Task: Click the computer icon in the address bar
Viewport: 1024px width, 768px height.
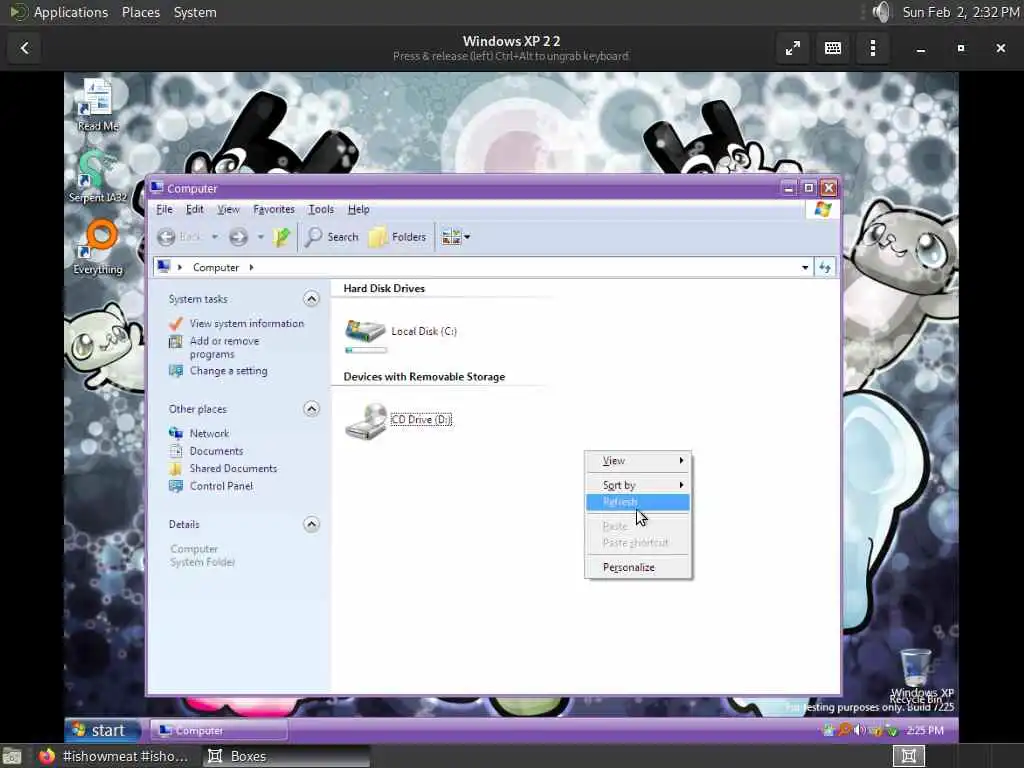Action: tap(163, 266)
